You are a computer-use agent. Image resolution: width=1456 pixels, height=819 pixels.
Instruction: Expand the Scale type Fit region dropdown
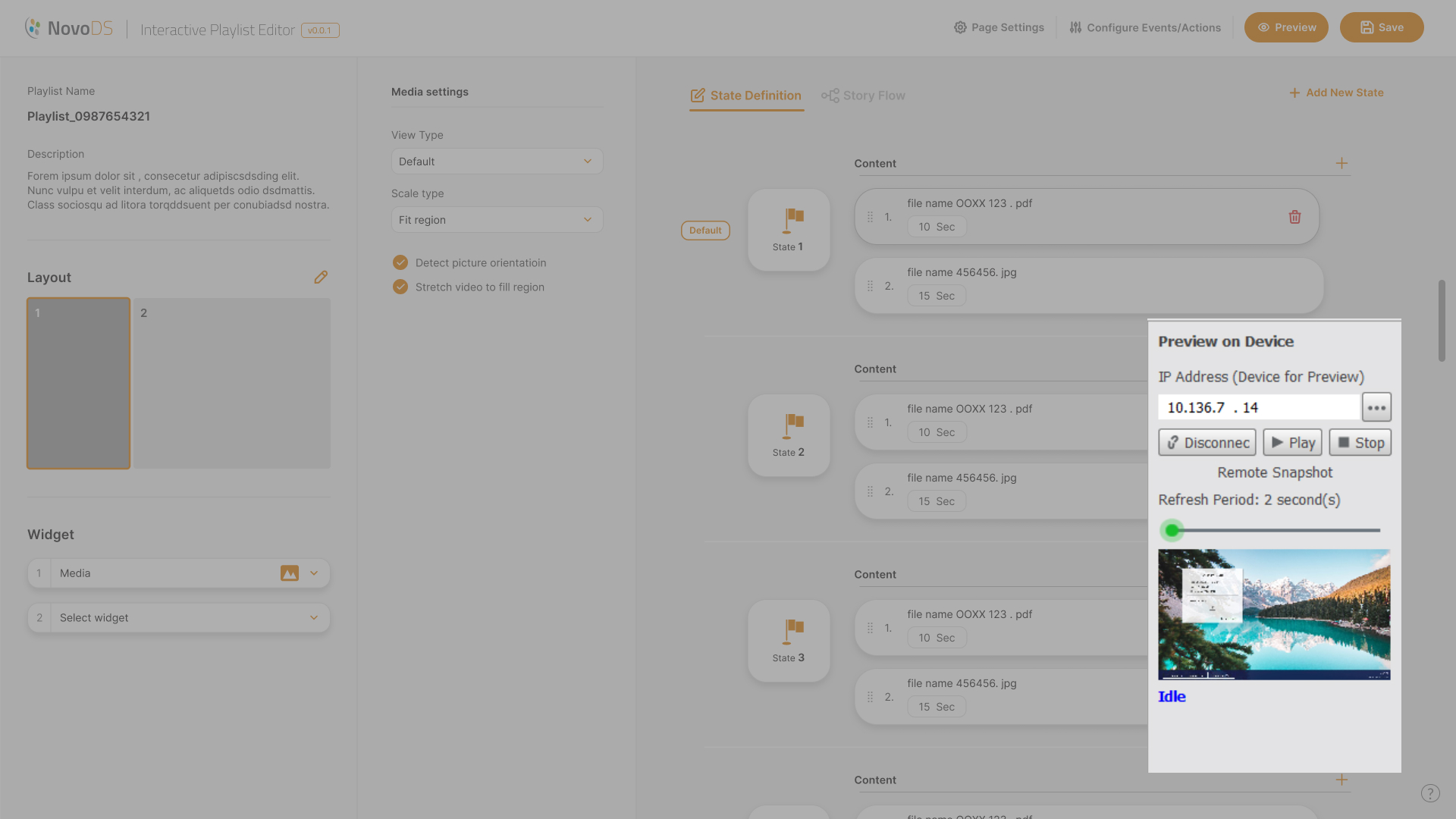click(x=497, y=220)
